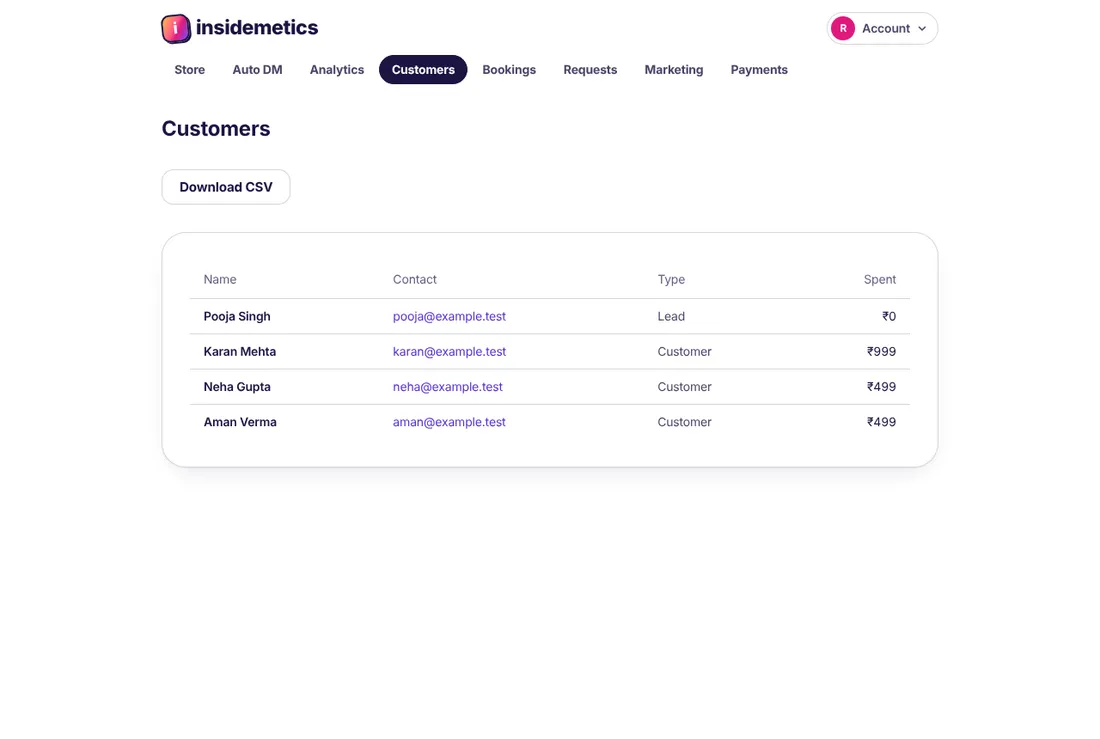The height and width of the screenshot is (739, 1100).
Task: Click the R avatar circle
Action: pos(843,29)
